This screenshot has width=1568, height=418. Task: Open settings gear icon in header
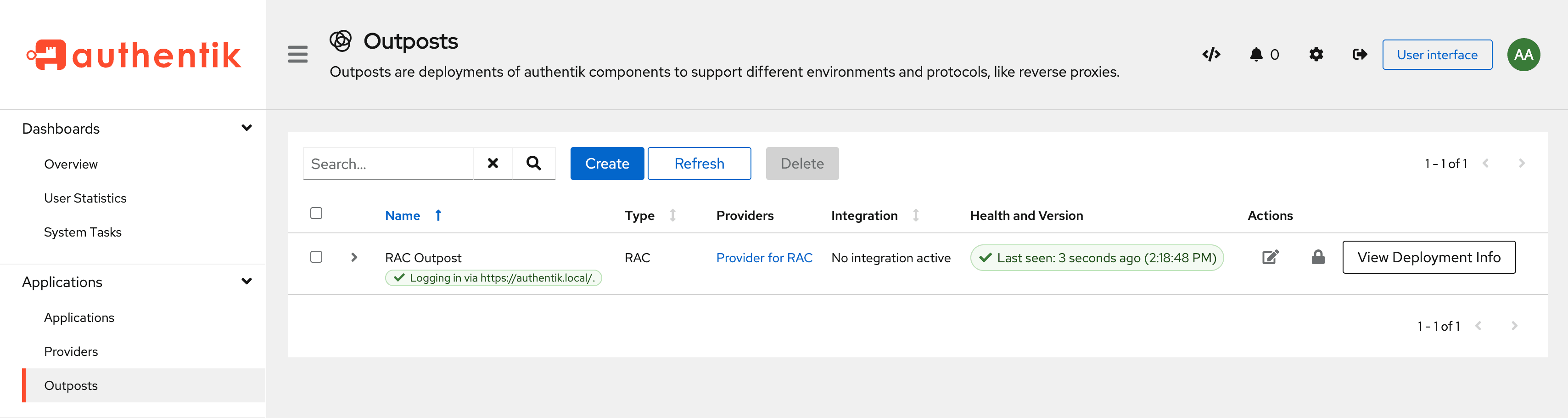coord(1316,55)
